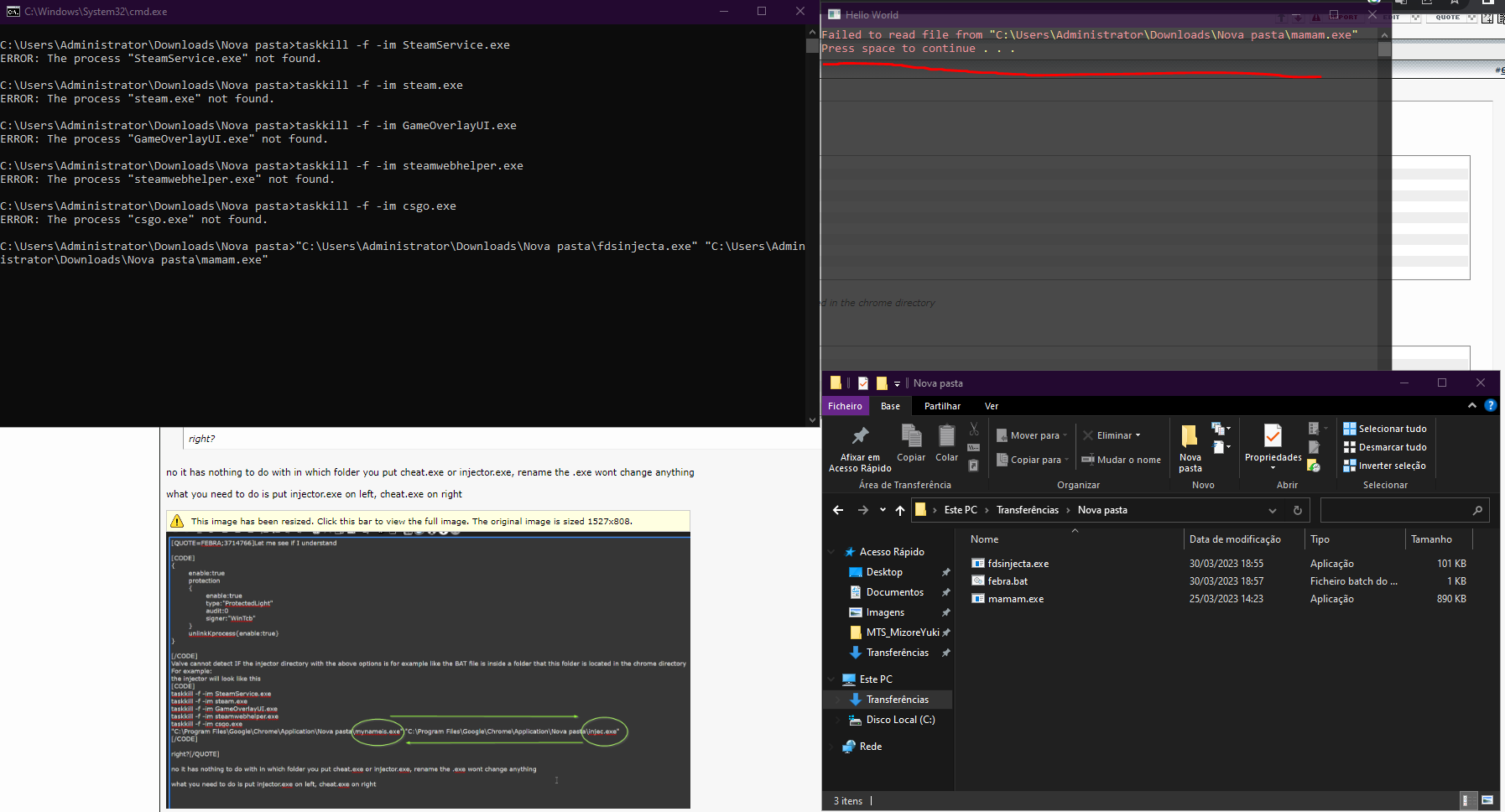Click new folder icon in Explorer title bar
This screenshot has width=1505, height=812.
[x=882, y=383]
